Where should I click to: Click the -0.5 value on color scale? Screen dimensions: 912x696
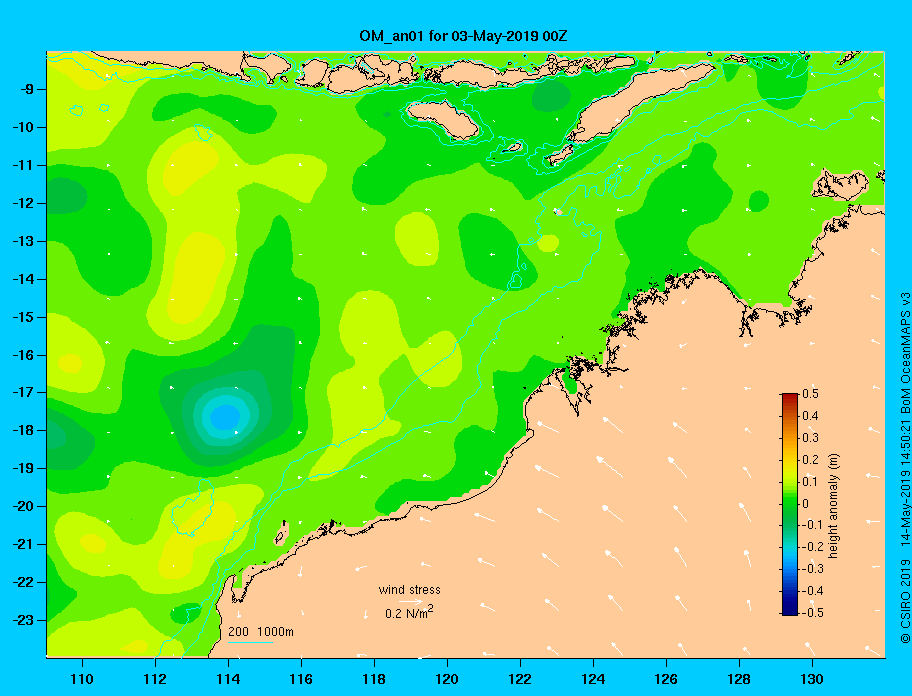click(813, 613)
